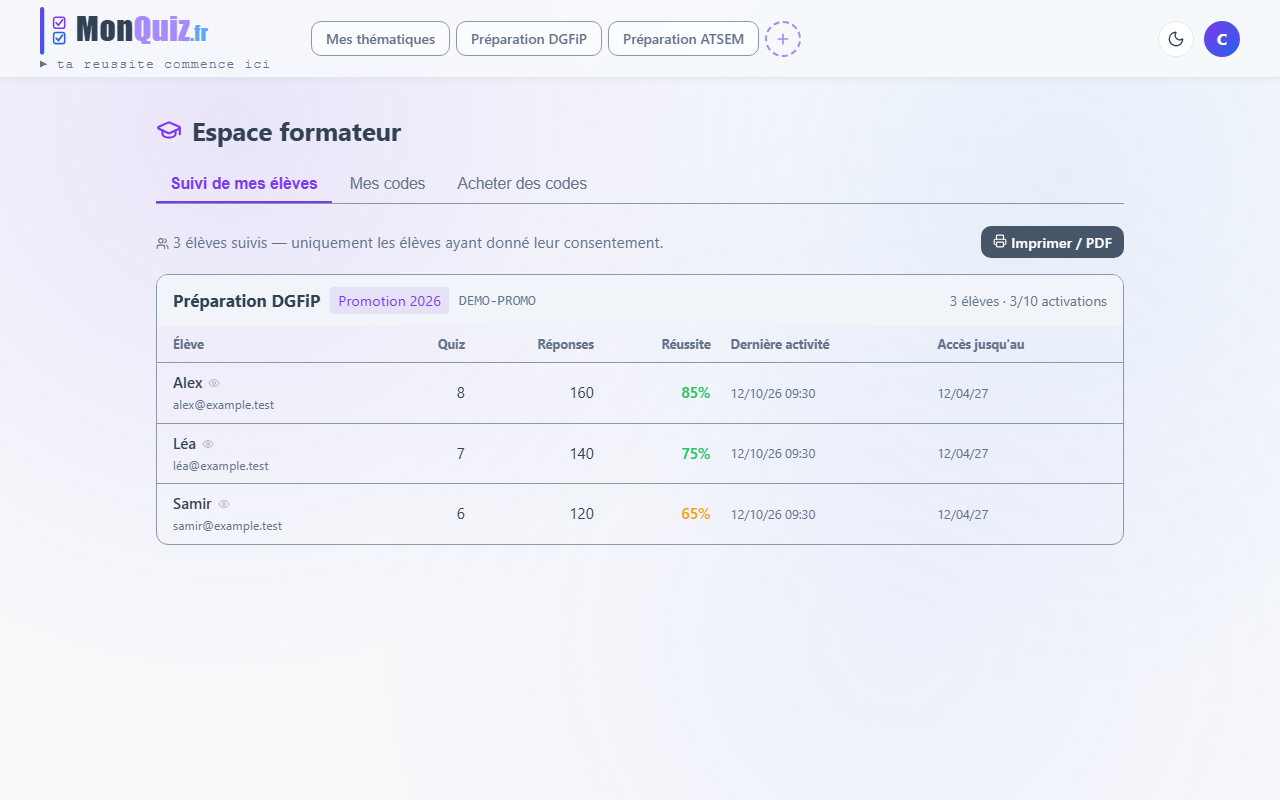
Task: Toggle the eye icon next to Léa
Action: 208,444
